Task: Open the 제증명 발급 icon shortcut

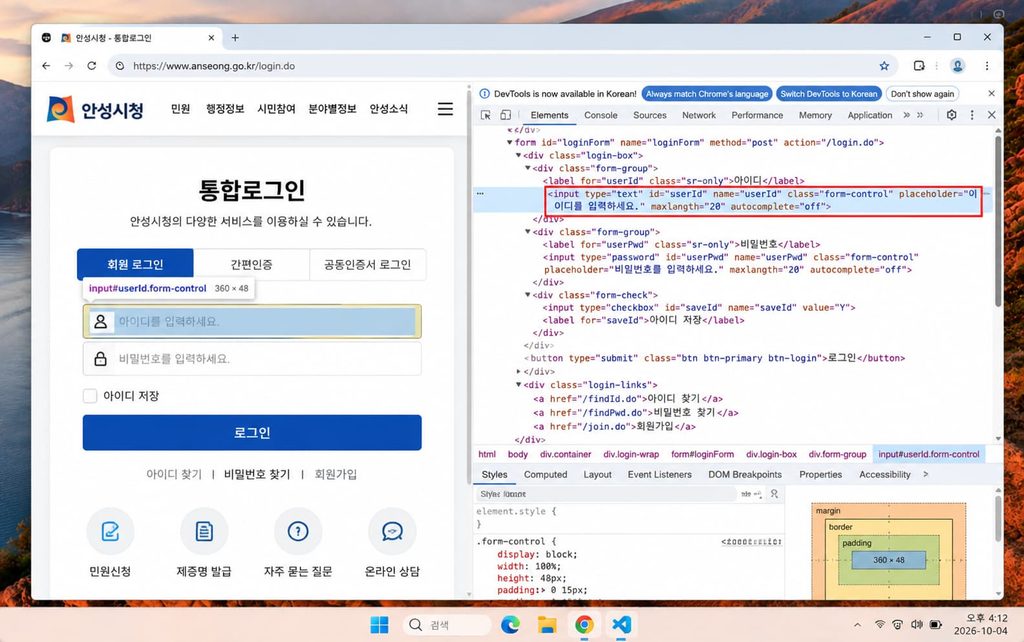Action: [x=204, y=532]
